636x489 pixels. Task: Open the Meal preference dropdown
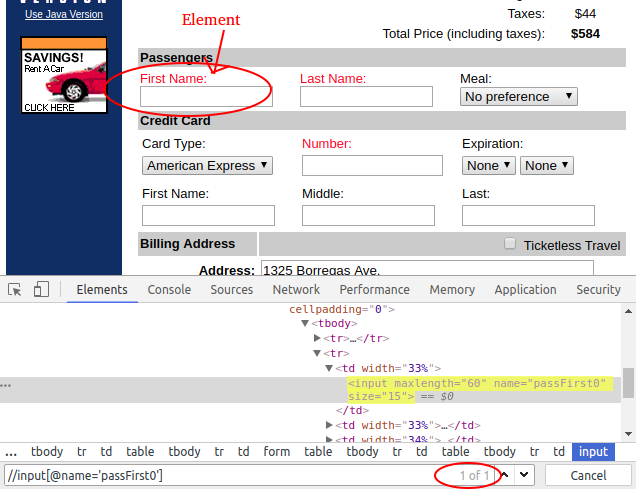pos(519,97)
